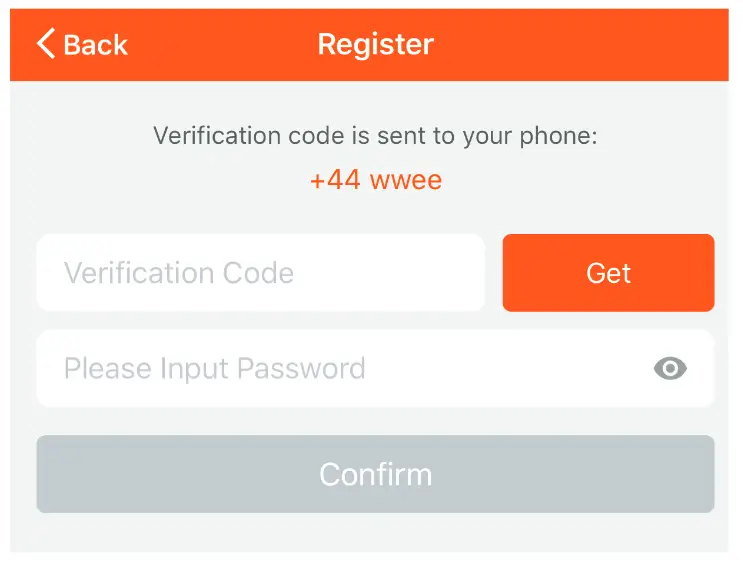Toggle password visibility with the eye icon

670,369
